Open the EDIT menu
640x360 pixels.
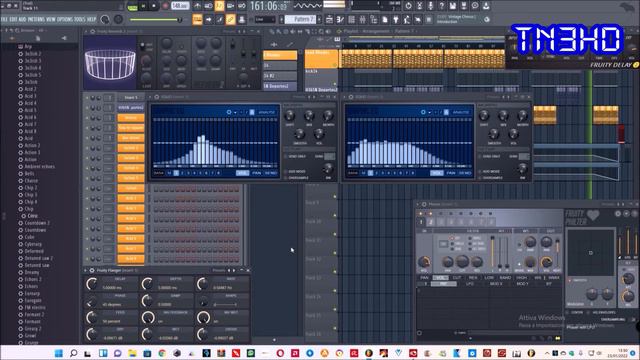13,19
